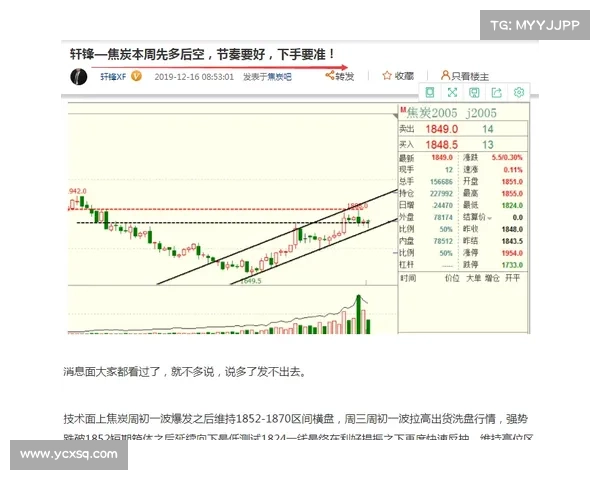Expand the 结算价 dropdown arrow
This screenshot has width=600, height=480.
[489, 218]
